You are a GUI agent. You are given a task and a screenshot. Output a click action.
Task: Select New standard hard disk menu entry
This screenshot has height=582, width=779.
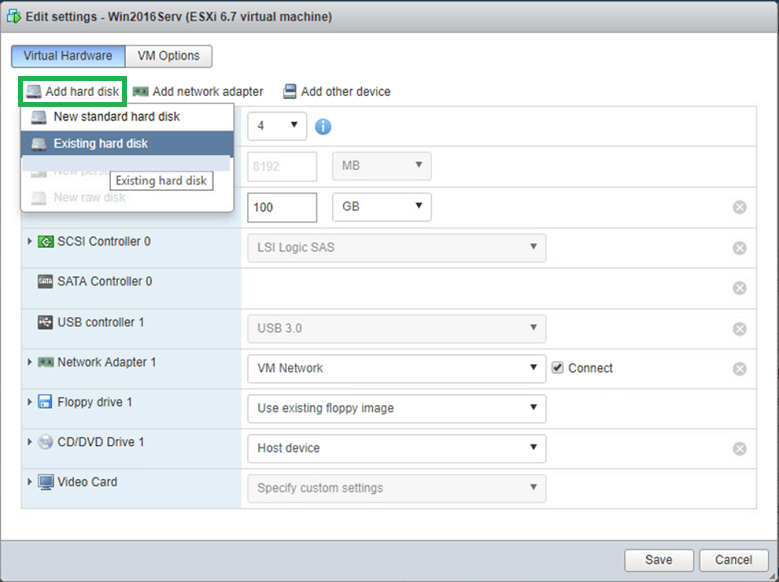click(127, 117)
